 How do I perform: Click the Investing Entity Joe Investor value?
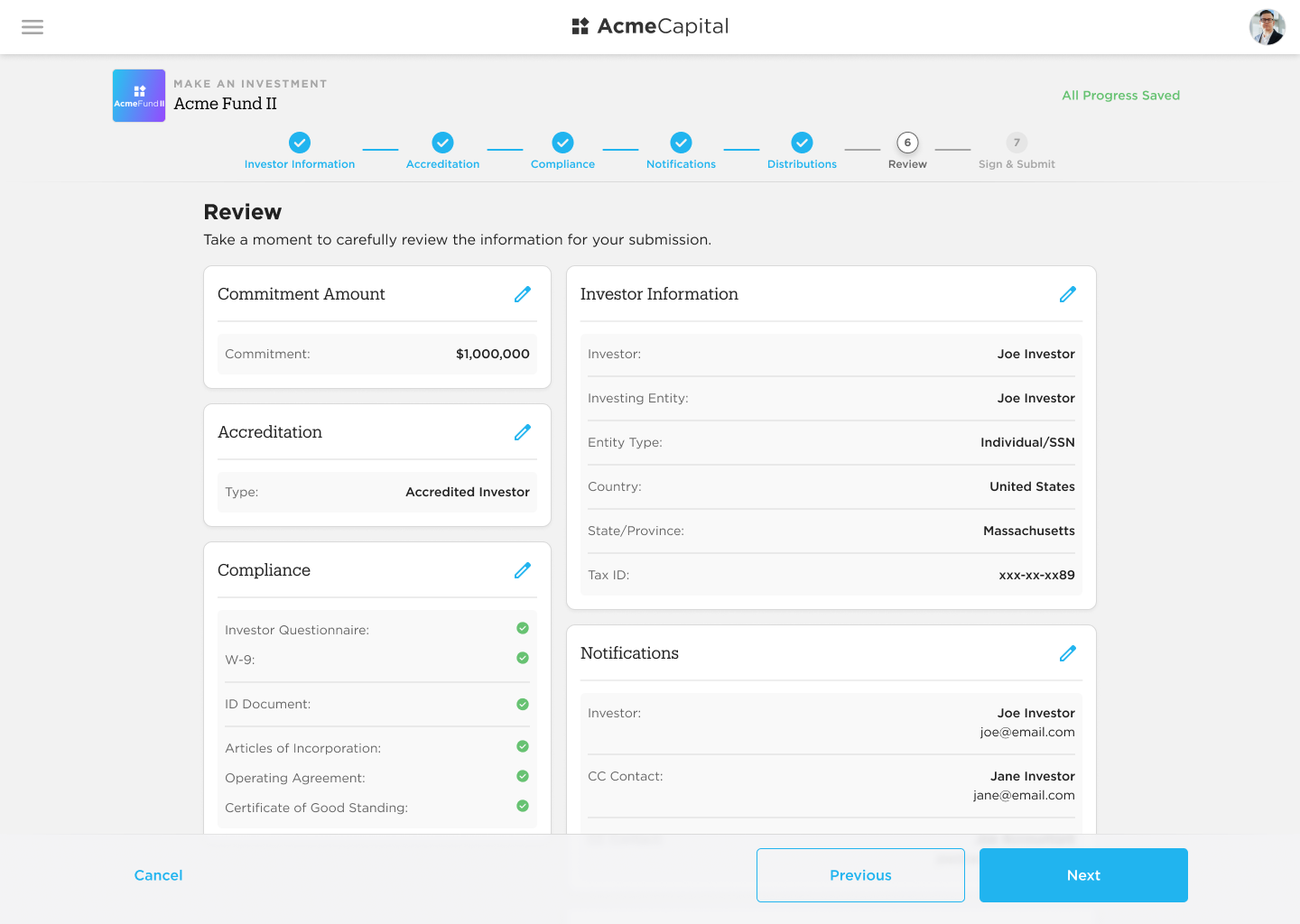[x=1036, y=398]
